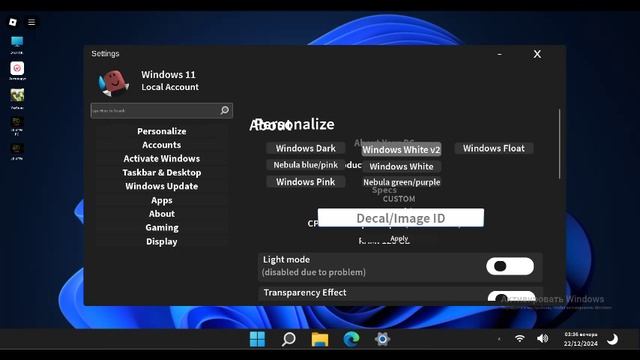640x360 pixels.
Task: Click the Settings gear in the taskbar
Action: pos(382,339)
